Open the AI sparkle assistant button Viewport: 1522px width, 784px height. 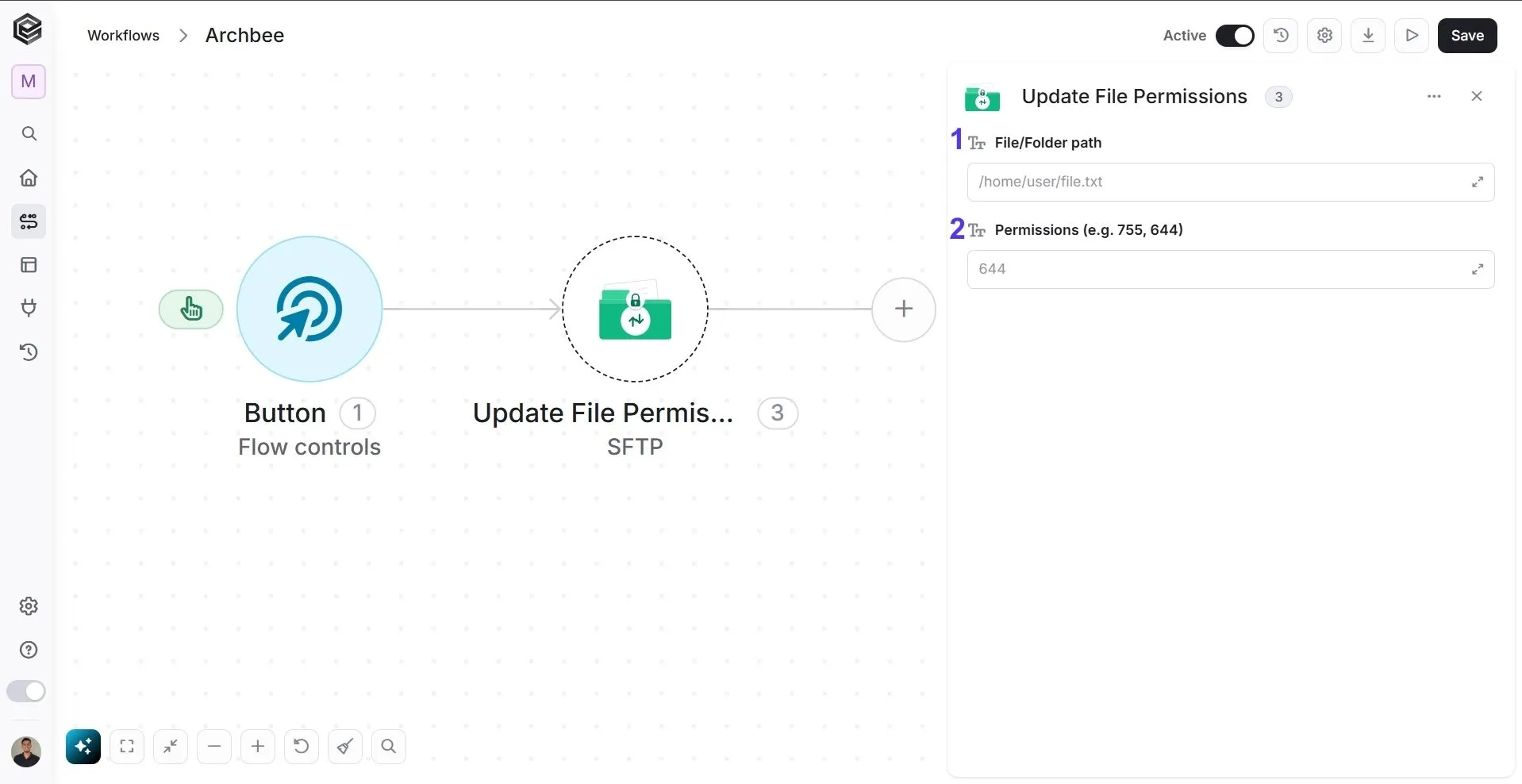point(83,747)
